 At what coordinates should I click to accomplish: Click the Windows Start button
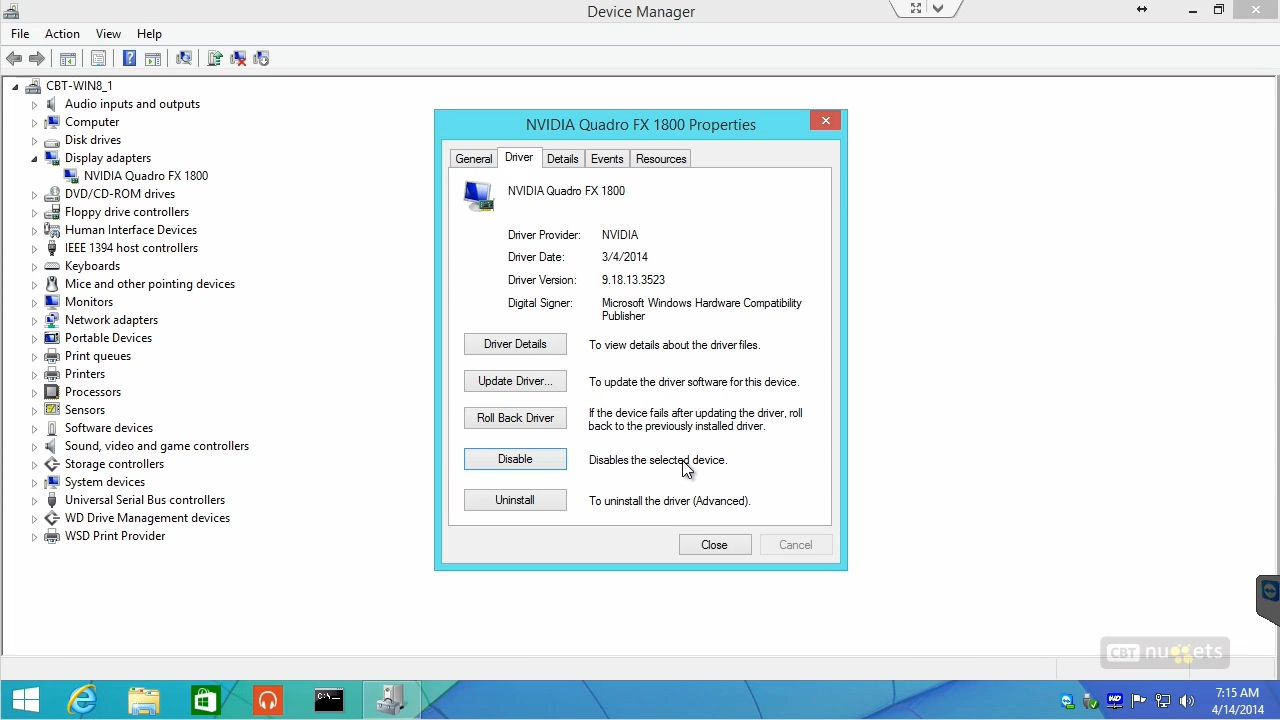click(26, 700)
